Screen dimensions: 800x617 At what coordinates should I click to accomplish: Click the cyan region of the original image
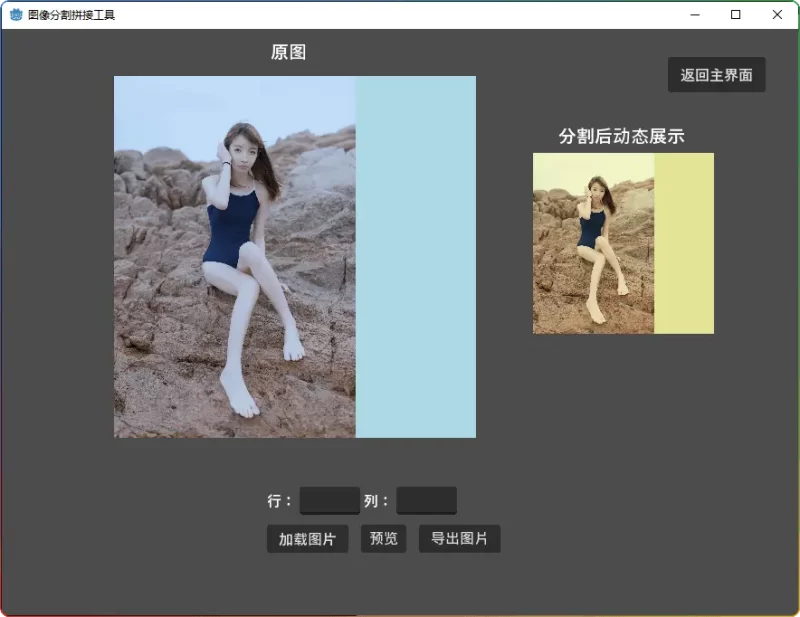click(415, 255)
